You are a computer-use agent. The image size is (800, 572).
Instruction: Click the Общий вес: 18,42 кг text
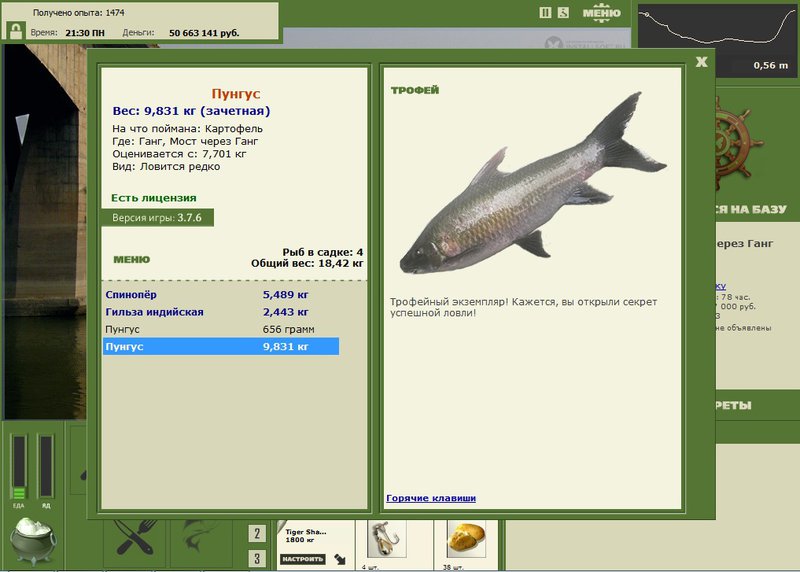(x=307, y=263)
